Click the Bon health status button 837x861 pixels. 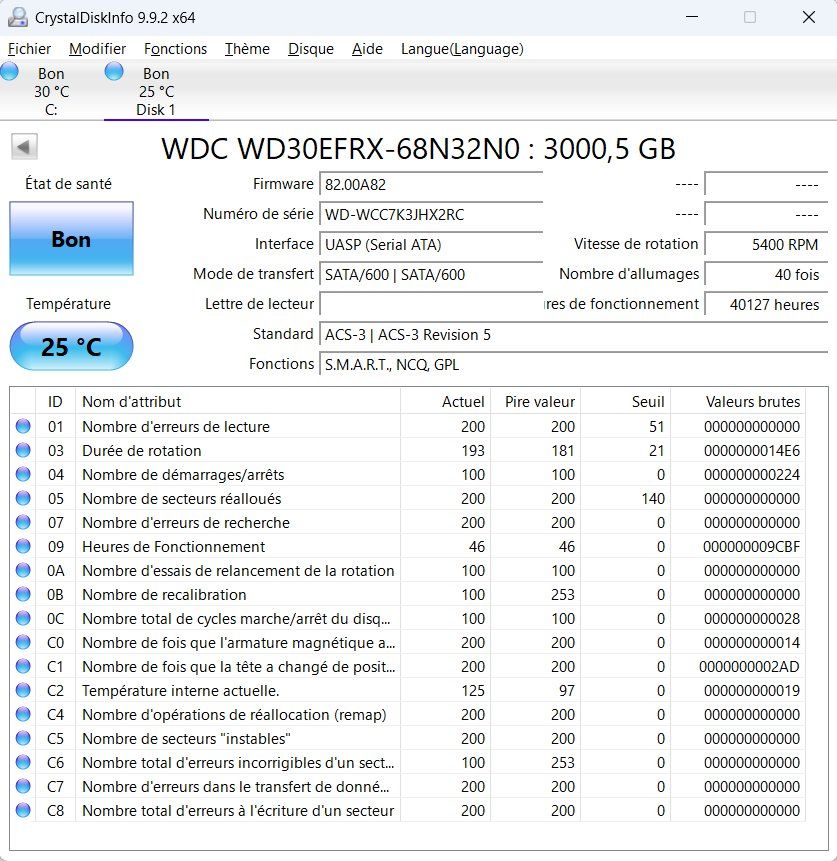pyautogui.click(x=71, y=238)
